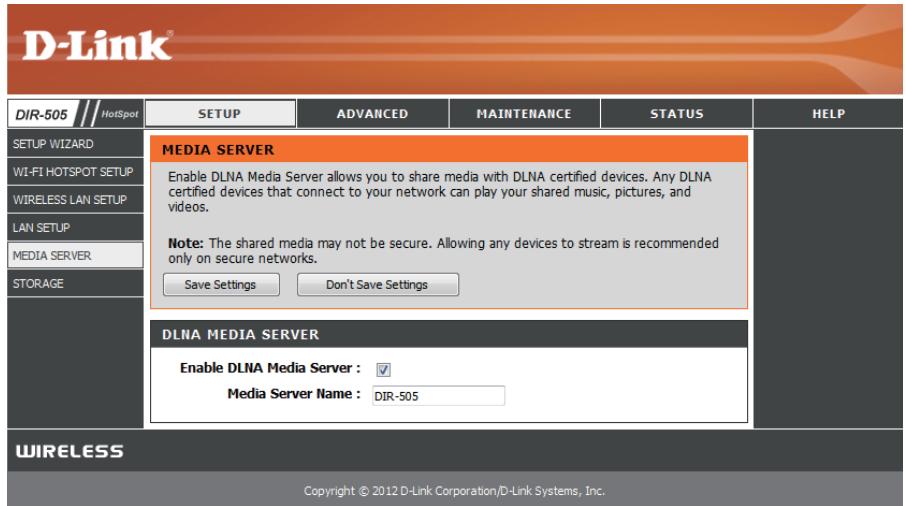Viewport: 906px width, 506px height.
Task: Go to the STATUS tab
Action: [677, 114]
